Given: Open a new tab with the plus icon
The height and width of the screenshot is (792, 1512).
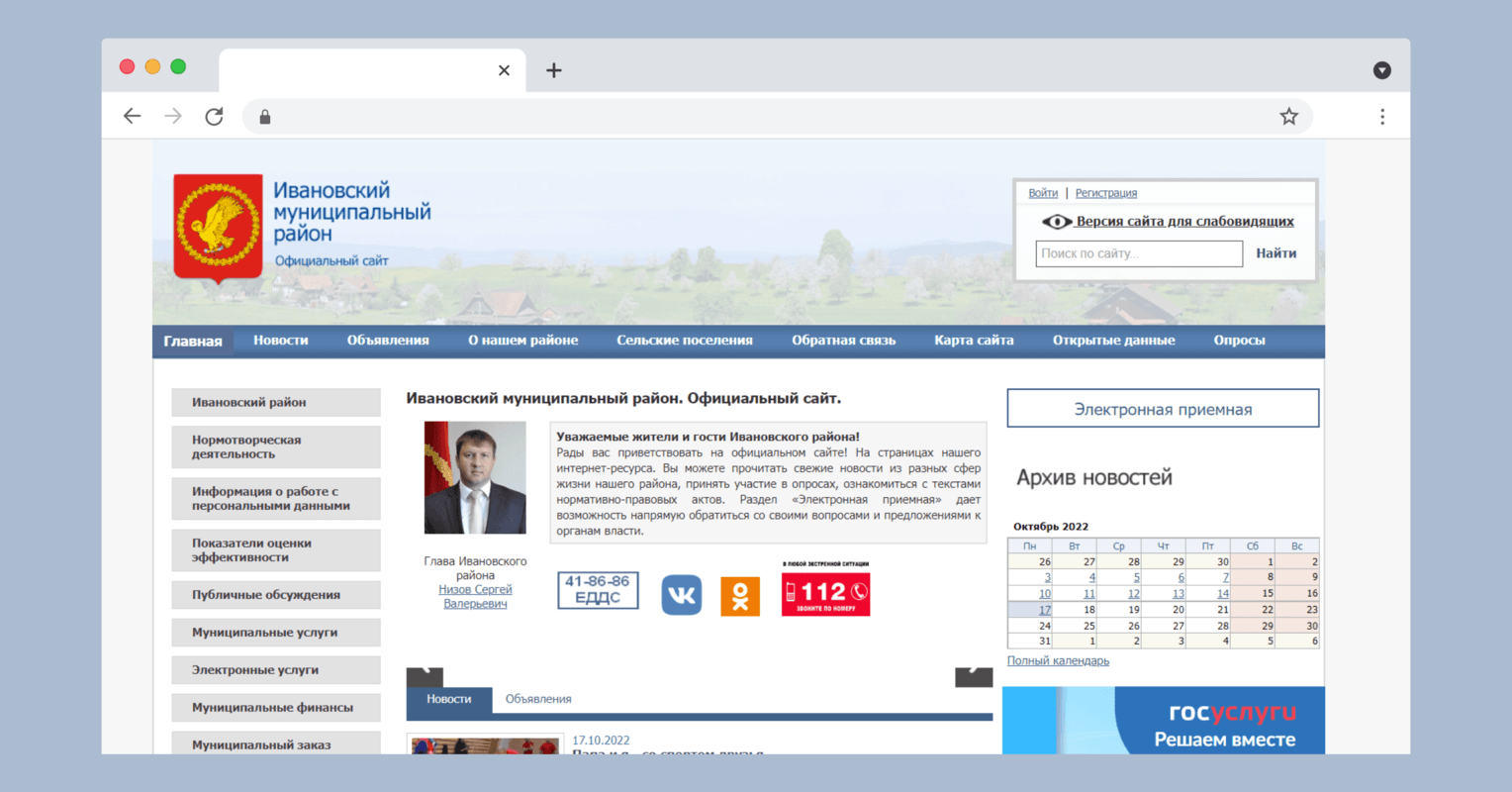Looking at the screenshot, I should tap(554, 70).
